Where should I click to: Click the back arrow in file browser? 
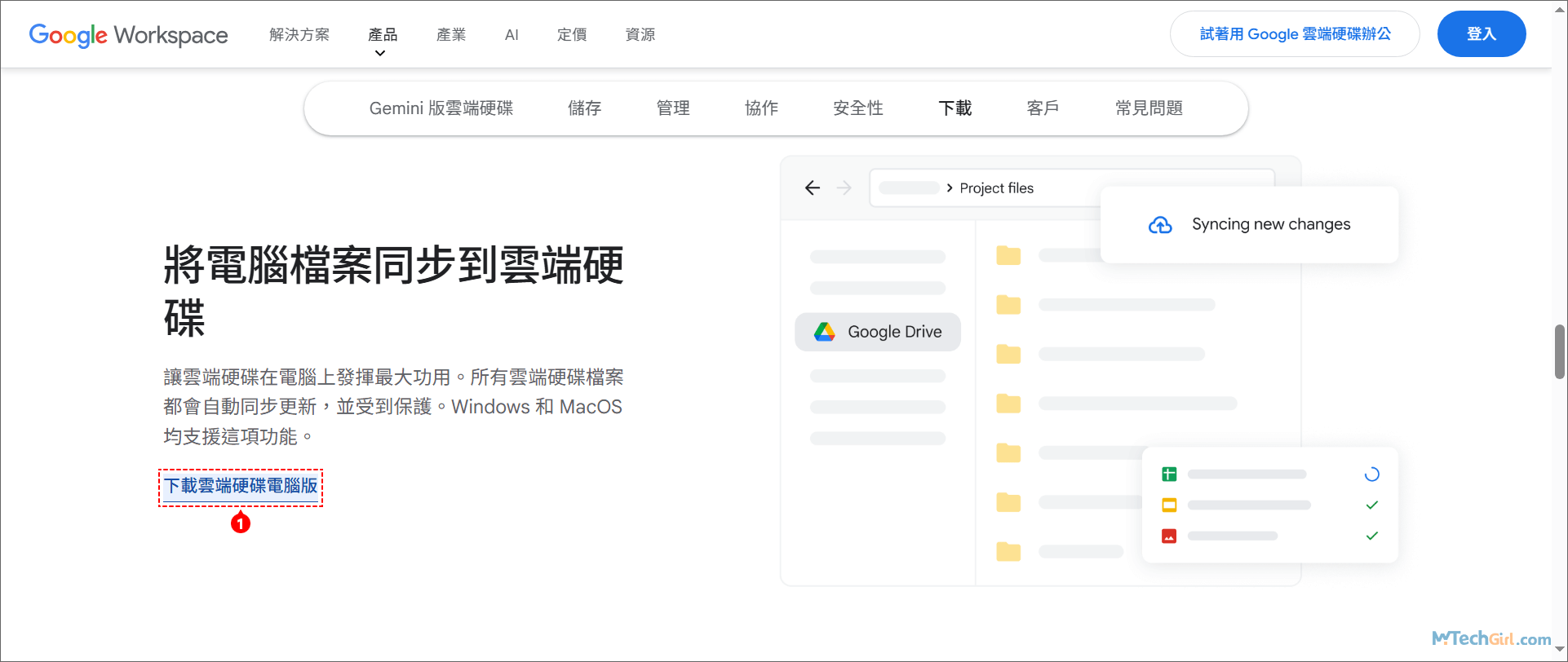click(813, 188)
